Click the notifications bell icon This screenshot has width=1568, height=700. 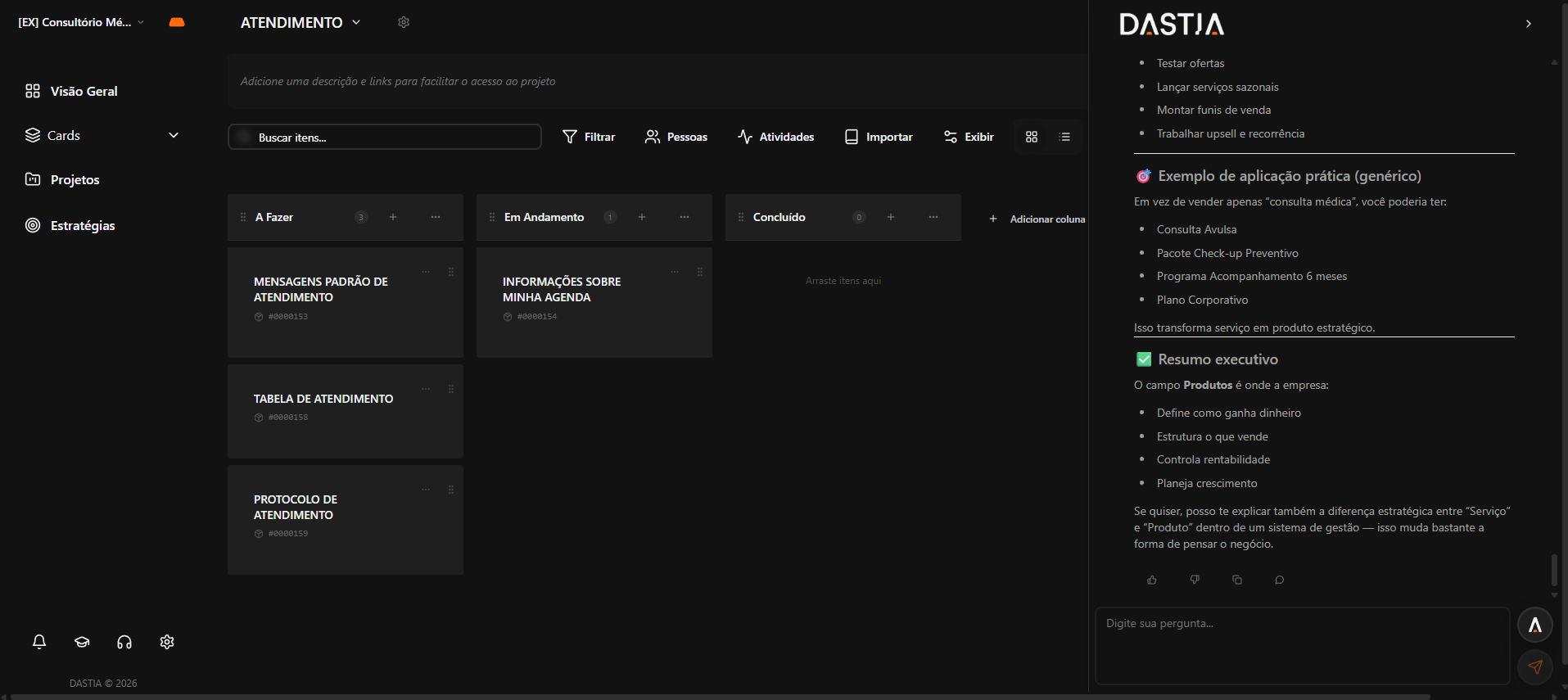click(39, 642)
